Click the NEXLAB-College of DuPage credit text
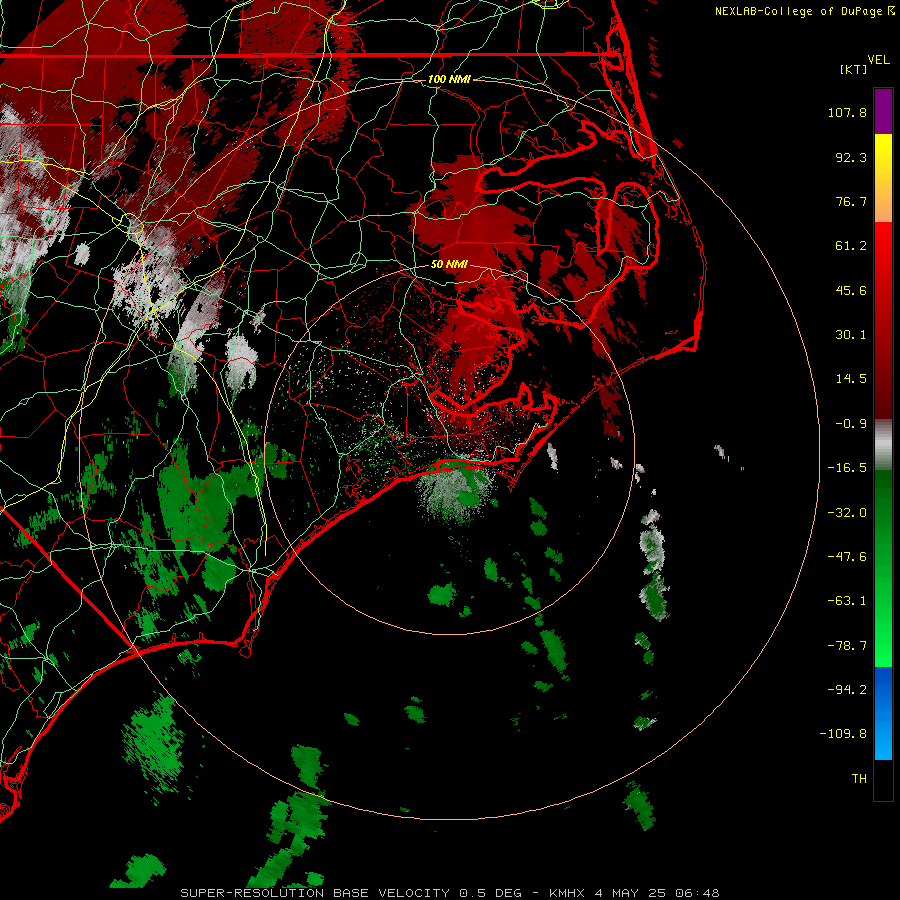The height and width of the screenshot is (900, 900). (804, 11)
